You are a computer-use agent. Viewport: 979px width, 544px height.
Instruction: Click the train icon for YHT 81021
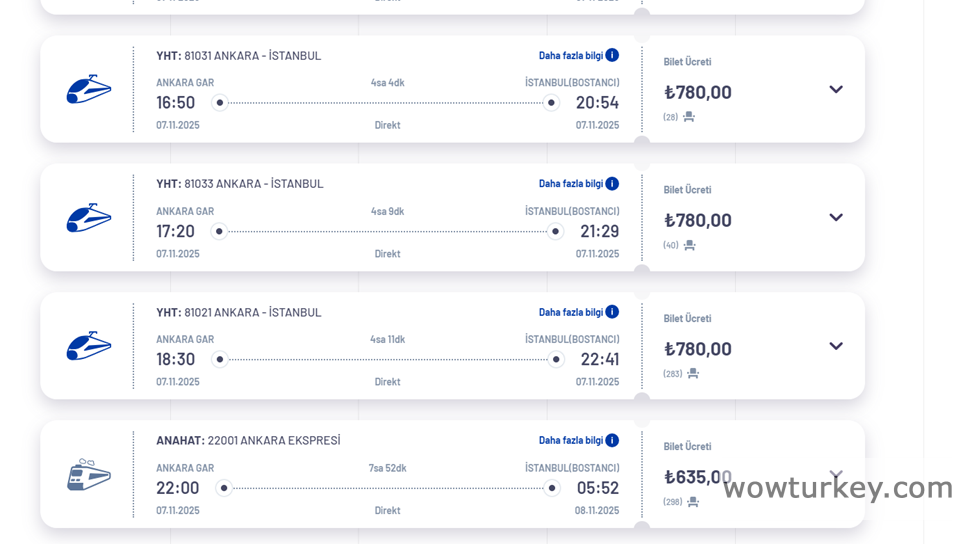88,346
